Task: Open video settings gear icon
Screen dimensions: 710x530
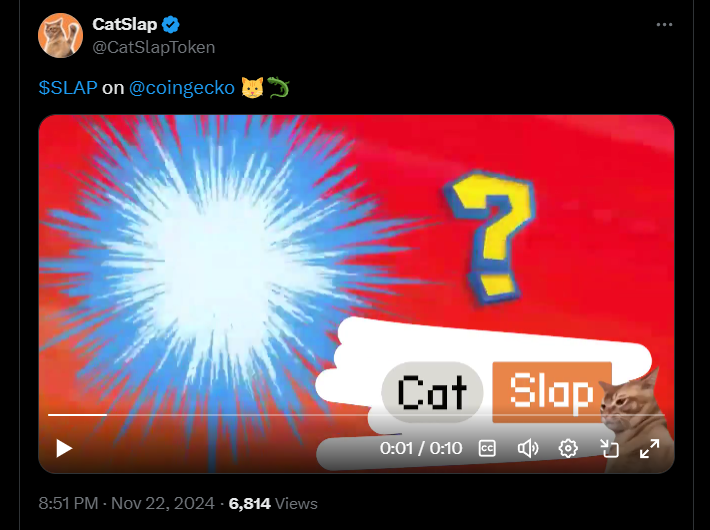Action: click(568, 448)
